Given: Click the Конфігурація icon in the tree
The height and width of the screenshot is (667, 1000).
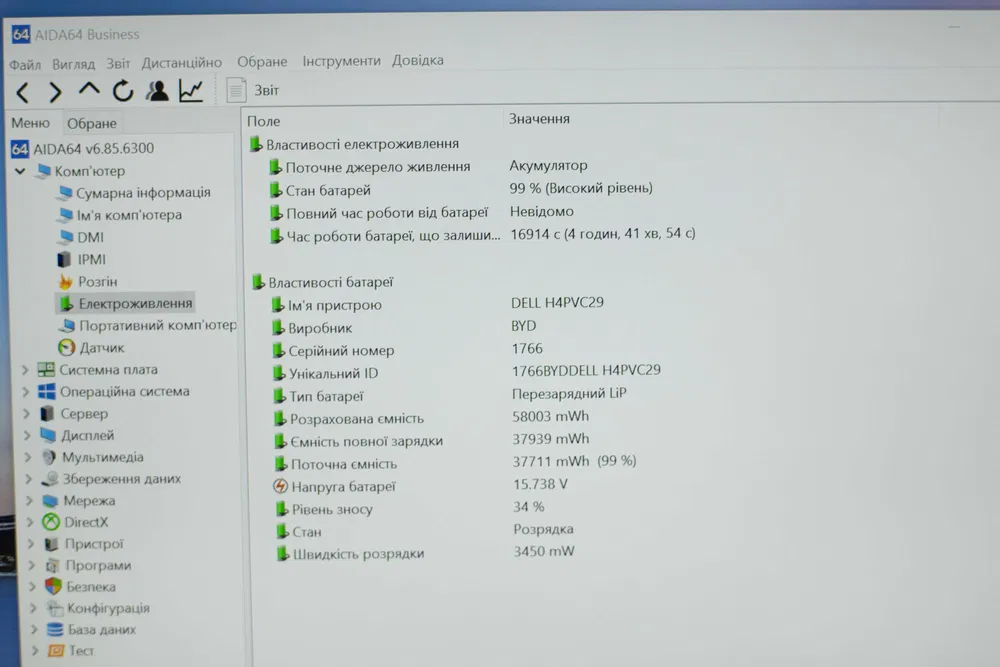Looking at the screenshot, I should pos(54,608).
